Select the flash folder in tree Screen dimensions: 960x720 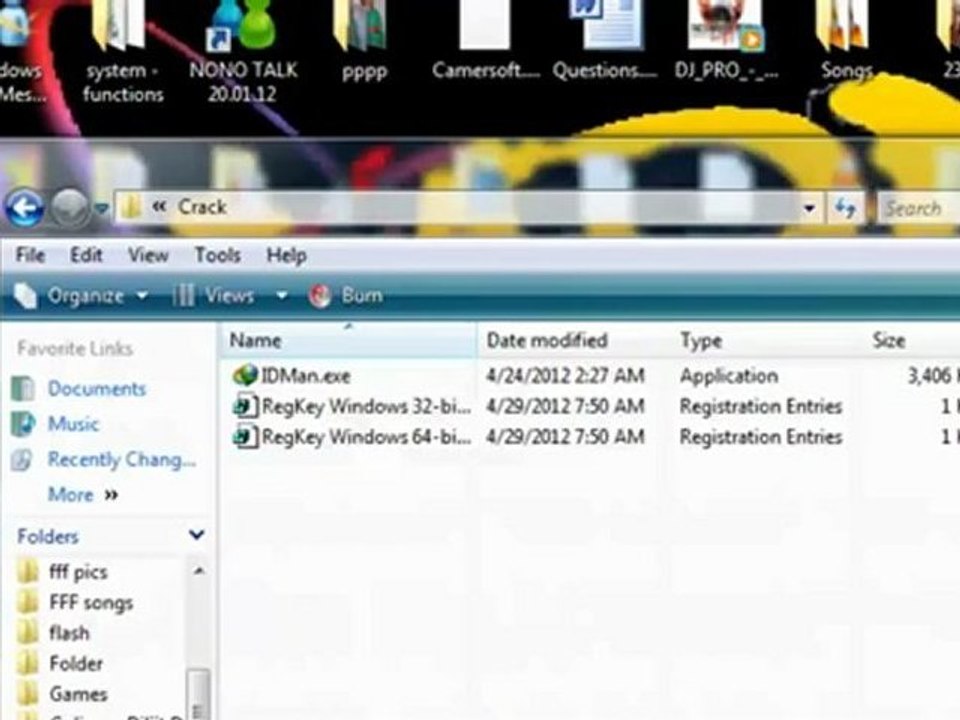pyautogui.click(x=69, y=632)
